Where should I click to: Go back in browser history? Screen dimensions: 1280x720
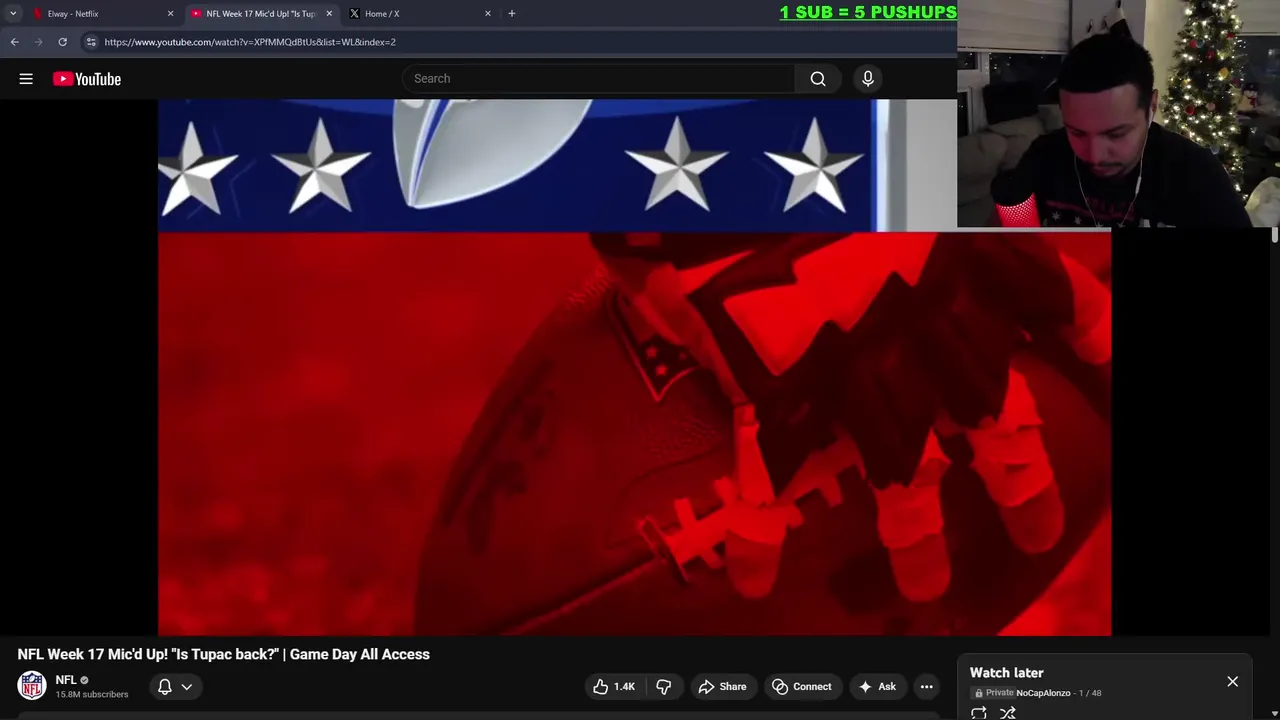pos(14,42)
